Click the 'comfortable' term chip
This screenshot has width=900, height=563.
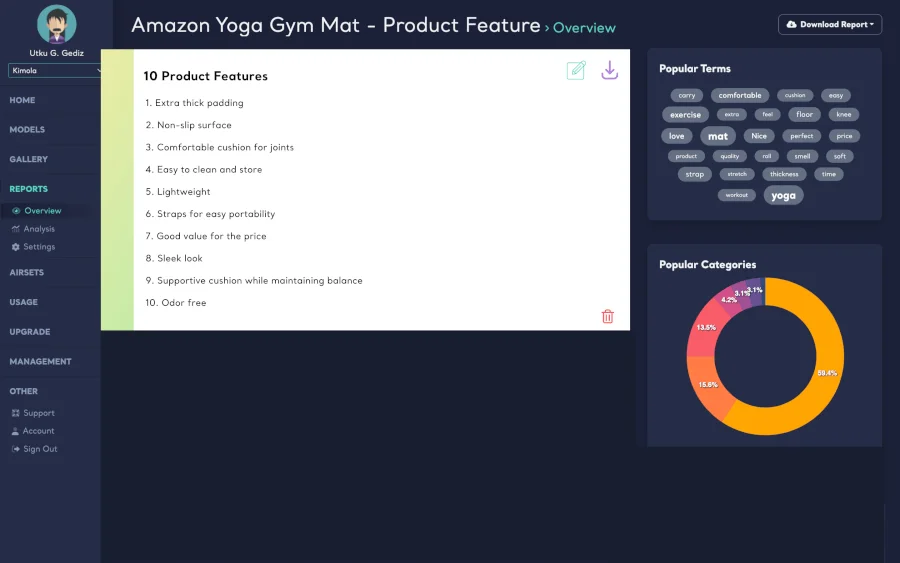pyautogui.click(x=739, y=95)
